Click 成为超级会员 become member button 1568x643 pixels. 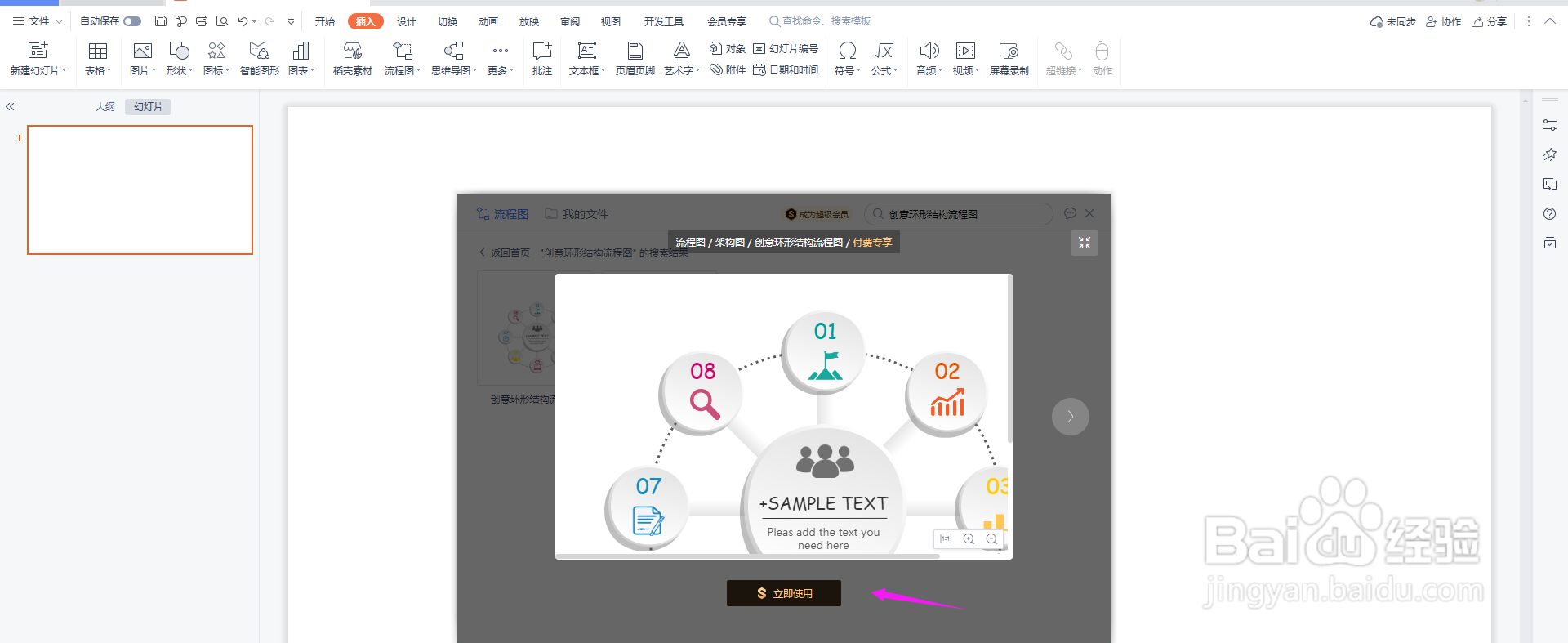817,214
